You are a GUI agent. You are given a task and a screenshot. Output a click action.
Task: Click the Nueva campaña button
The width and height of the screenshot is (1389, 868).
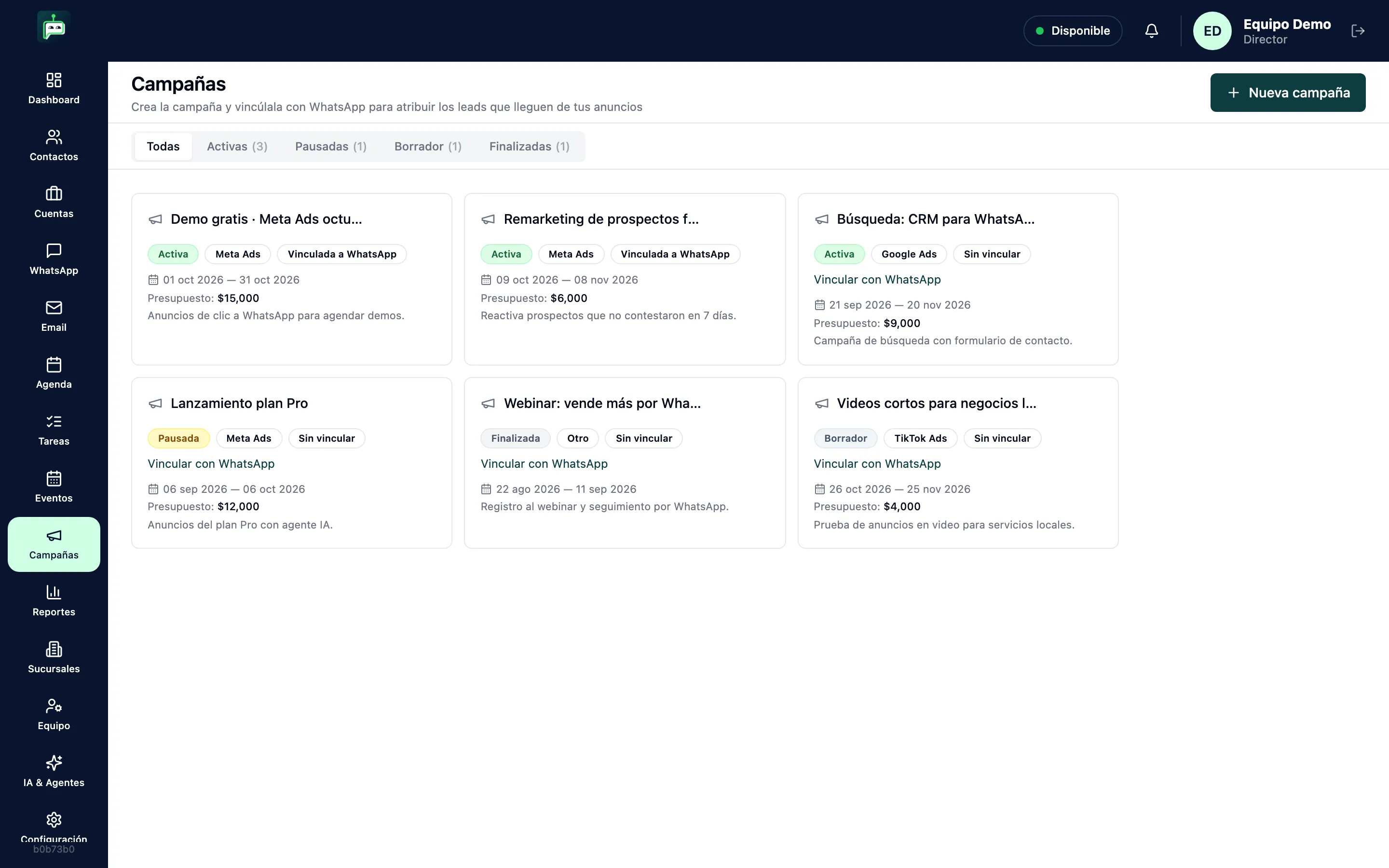coord(1287,93)
